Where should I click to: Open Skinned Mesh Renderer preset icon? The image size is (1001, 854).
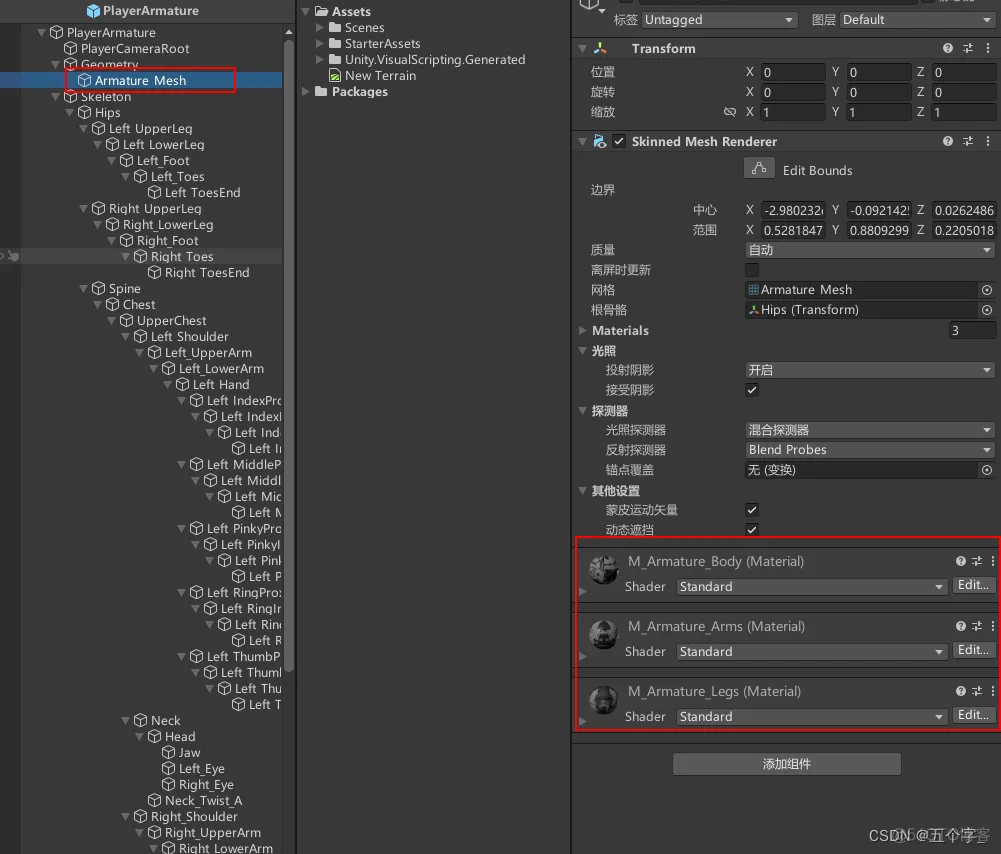pos(968,141)
